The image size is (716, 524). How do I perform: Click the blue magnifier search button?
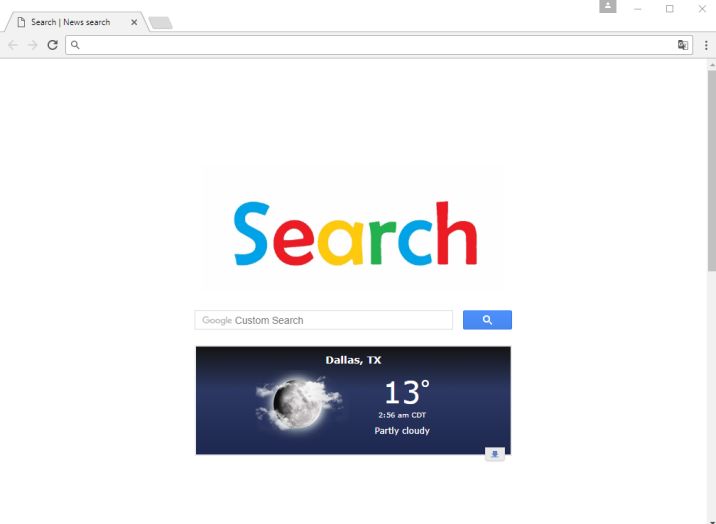point(487,320)
